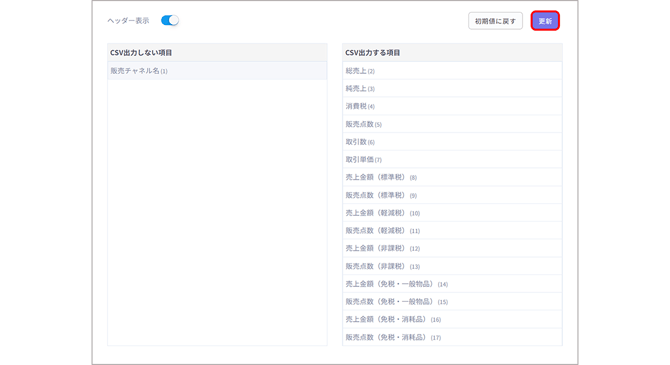Select 取引単価 (7) item
The image size is (670, 365).
click(452, 159)
